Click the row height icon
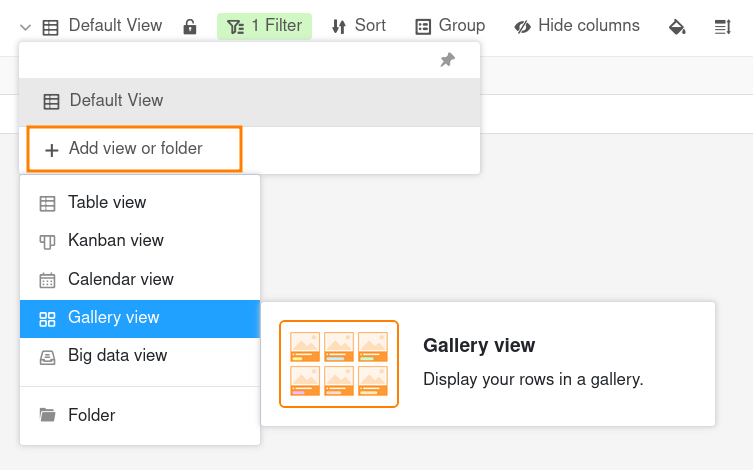Image resolution: width=753 pixels, height=470 pixels. (x=722, y=27)
